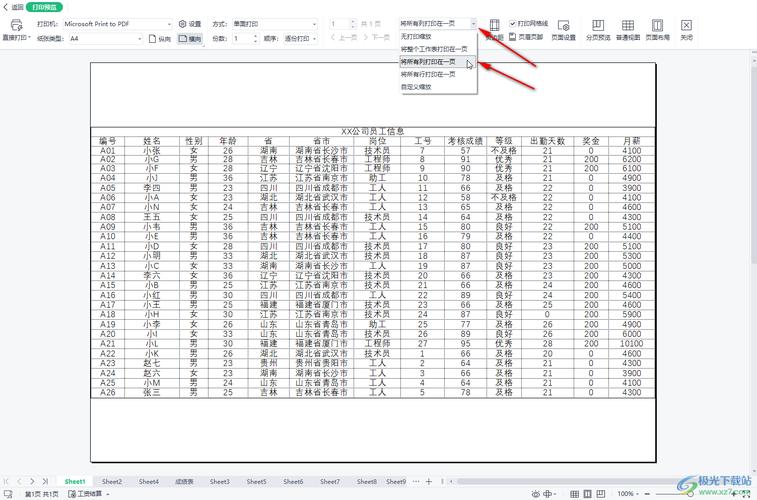The width and height of the screenshot is (757, 500).
Task: Open the printer selection dropdown
Action: pyautogui.click(x=117, y=24)
